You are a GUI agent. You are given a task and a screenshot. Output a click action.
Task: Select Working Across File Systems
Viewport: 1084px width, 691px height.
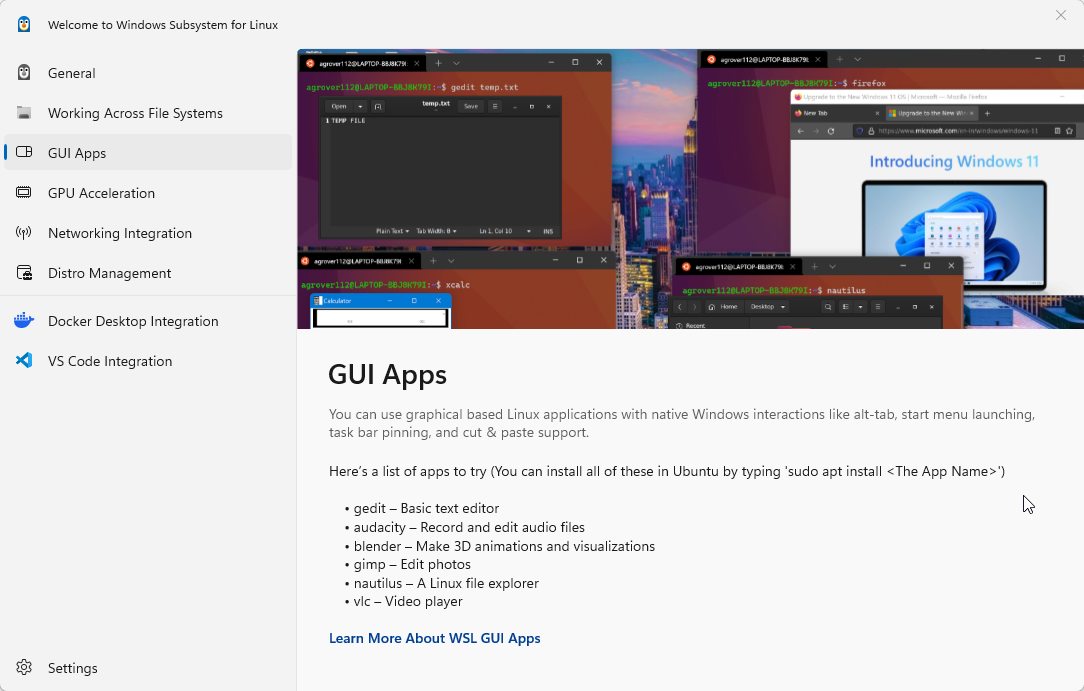pos(135,113)
